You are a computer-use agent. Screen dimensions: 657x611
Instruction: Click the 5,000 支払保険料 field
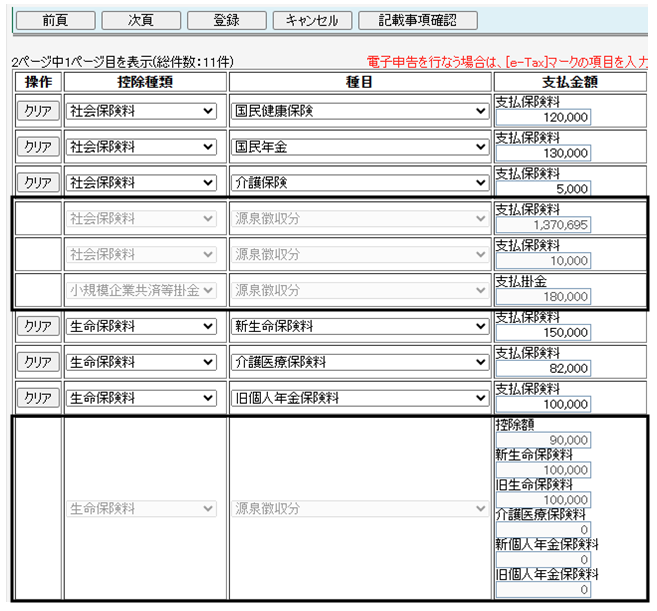[x=543, y=189]
